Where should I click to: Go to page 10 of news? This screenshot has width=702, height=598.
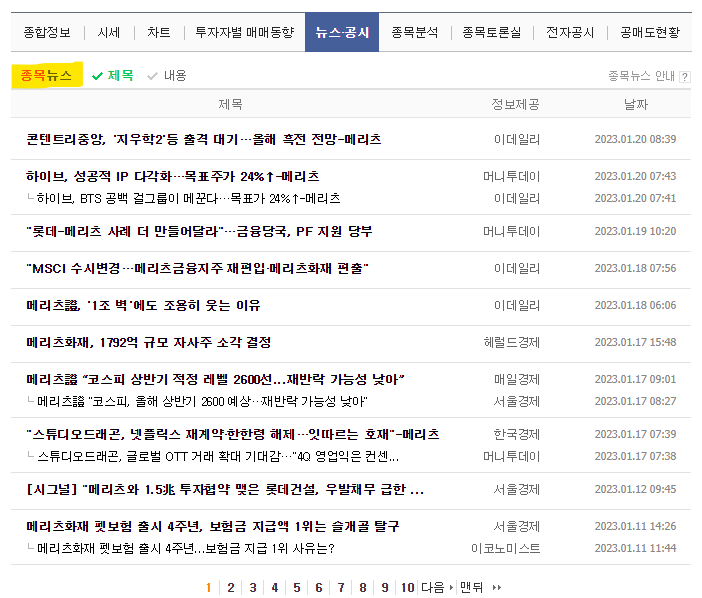407,587
